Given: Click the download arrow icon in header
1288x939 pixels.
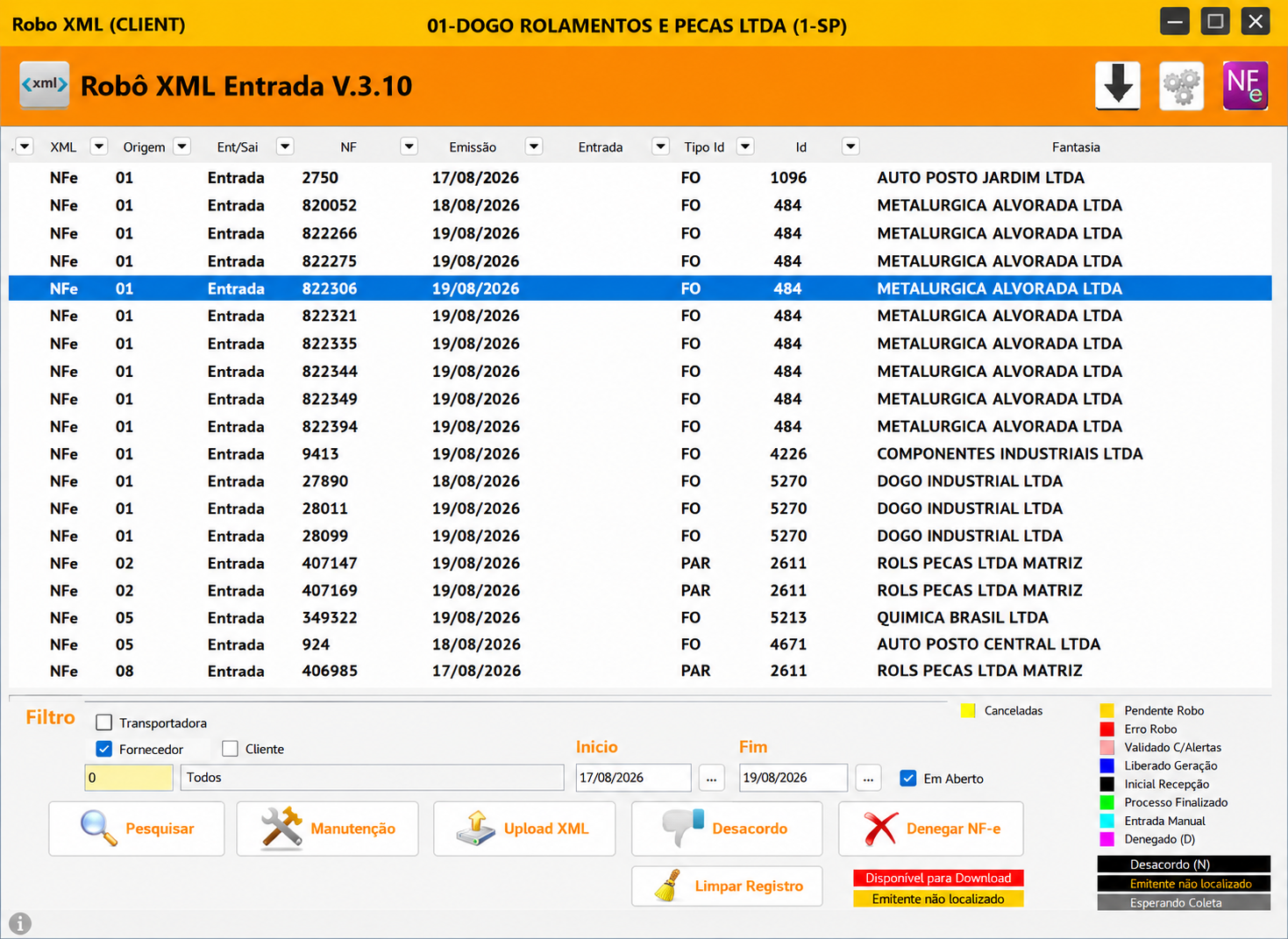Looking at the screenshot, I should click(x=1118, y=86).
